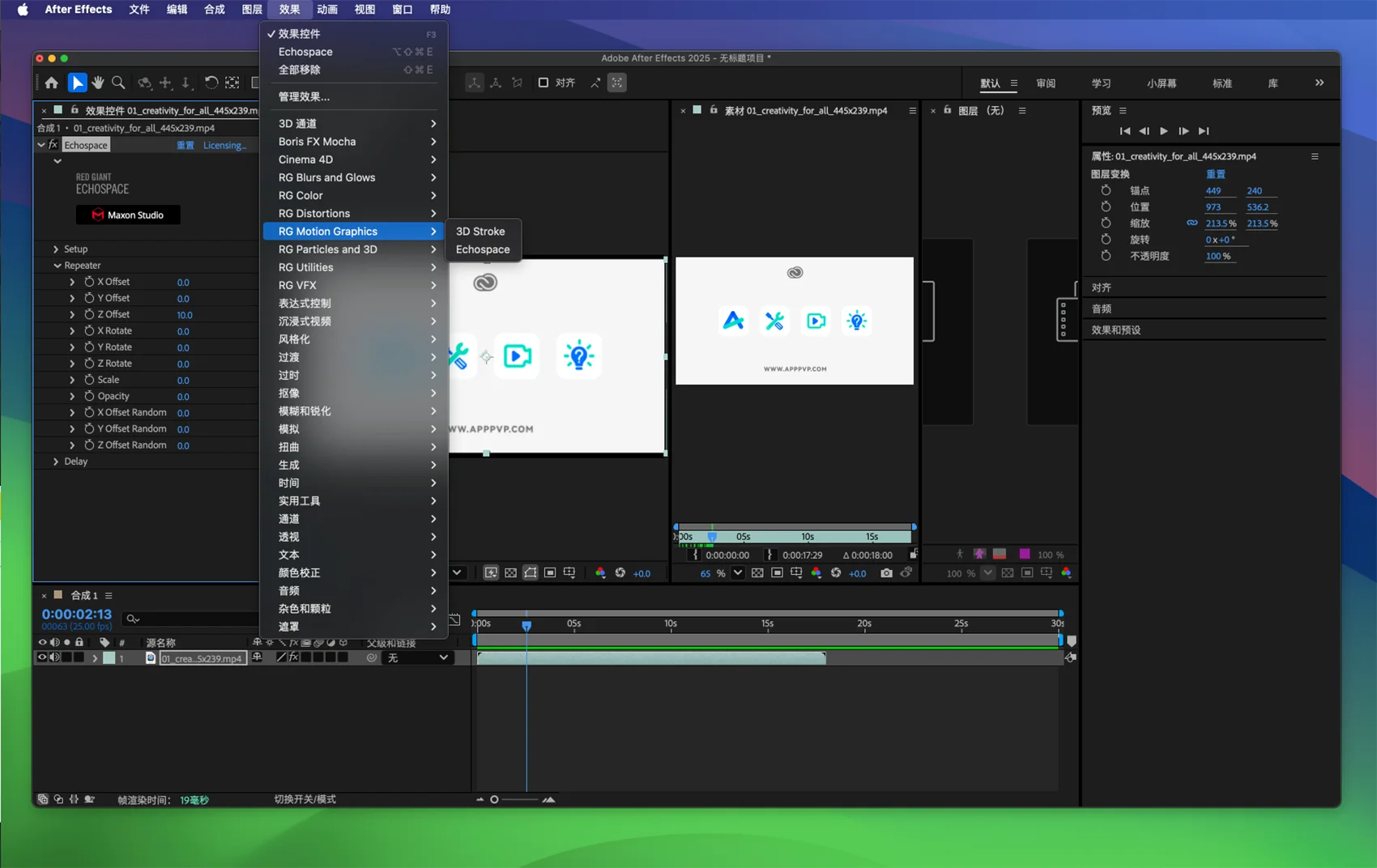This screenshot has height=868, width=1377.
Task: Click 重置 in 图层变换 properties
Action: [1216, 174]
